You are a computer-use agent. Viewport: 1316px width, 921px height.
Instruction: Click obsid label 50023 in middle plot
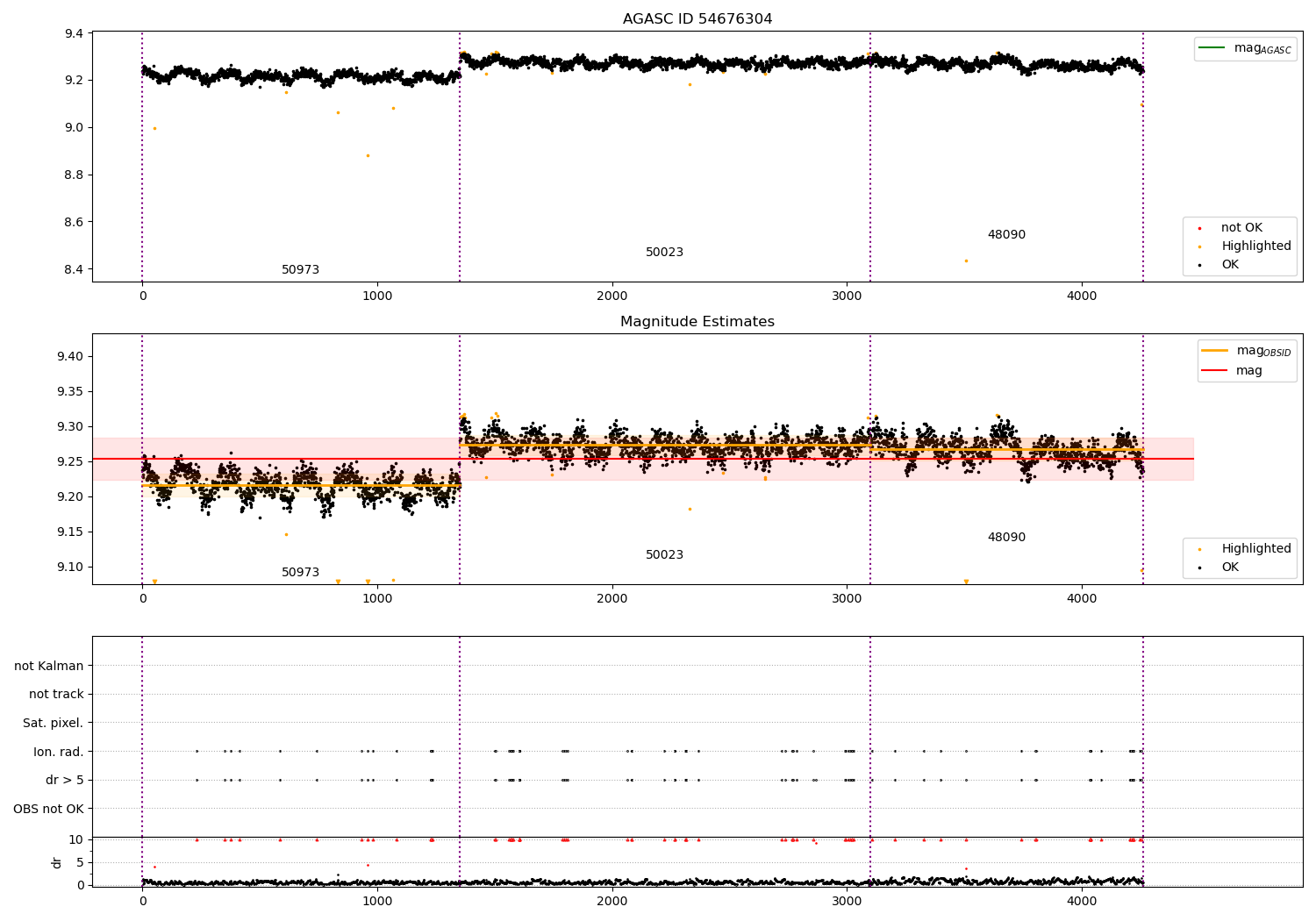pos(664,555)
